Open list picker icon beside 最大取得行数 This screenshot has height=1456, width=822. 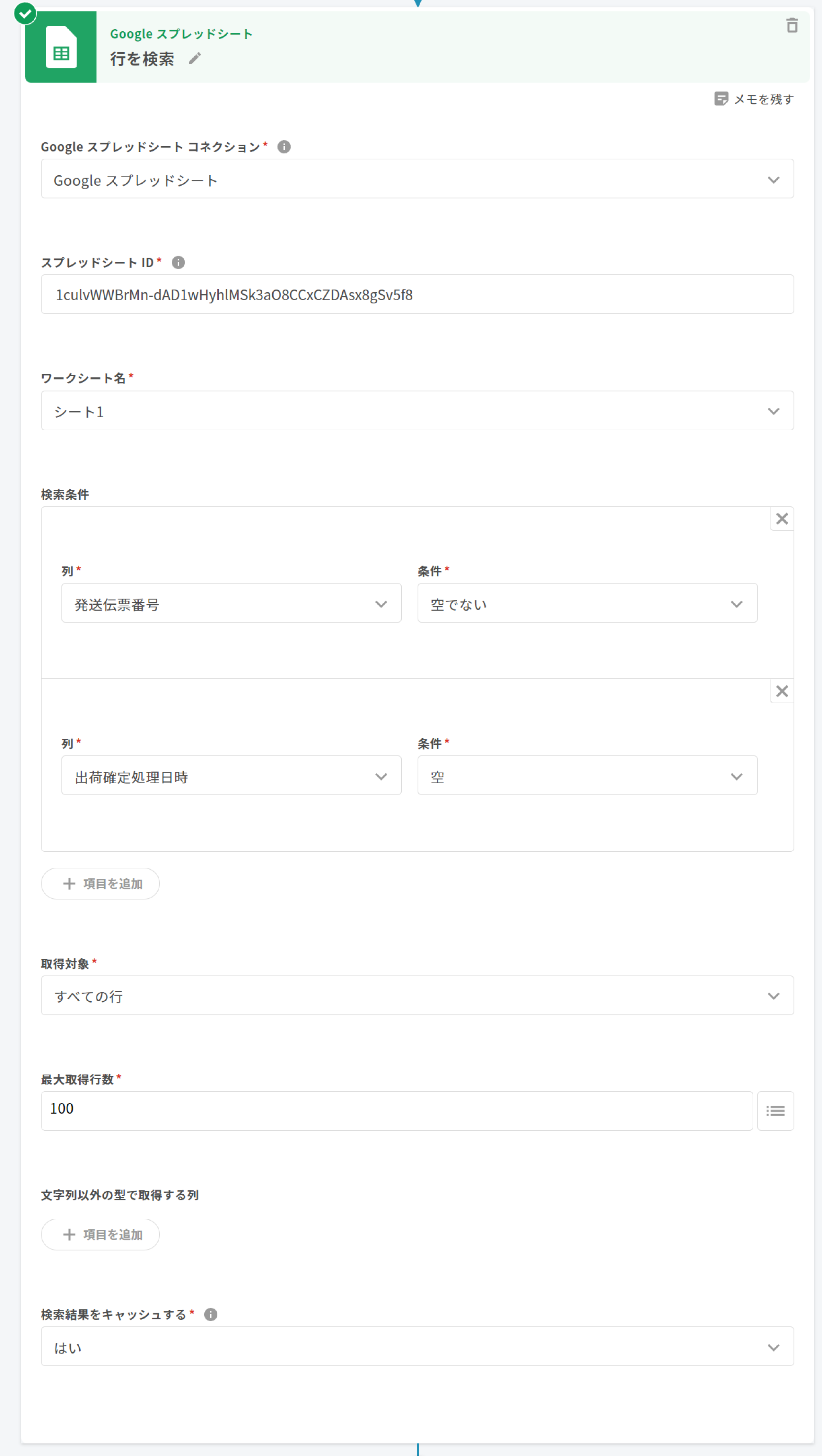775,1111
